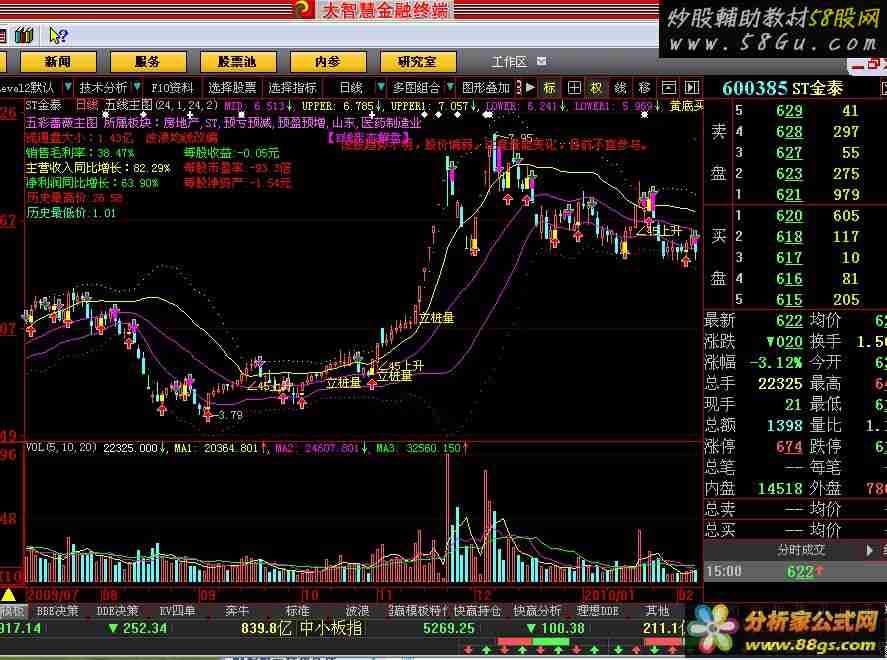
Task: Click 2010/01 date marker on time axis
Action: 609,594
